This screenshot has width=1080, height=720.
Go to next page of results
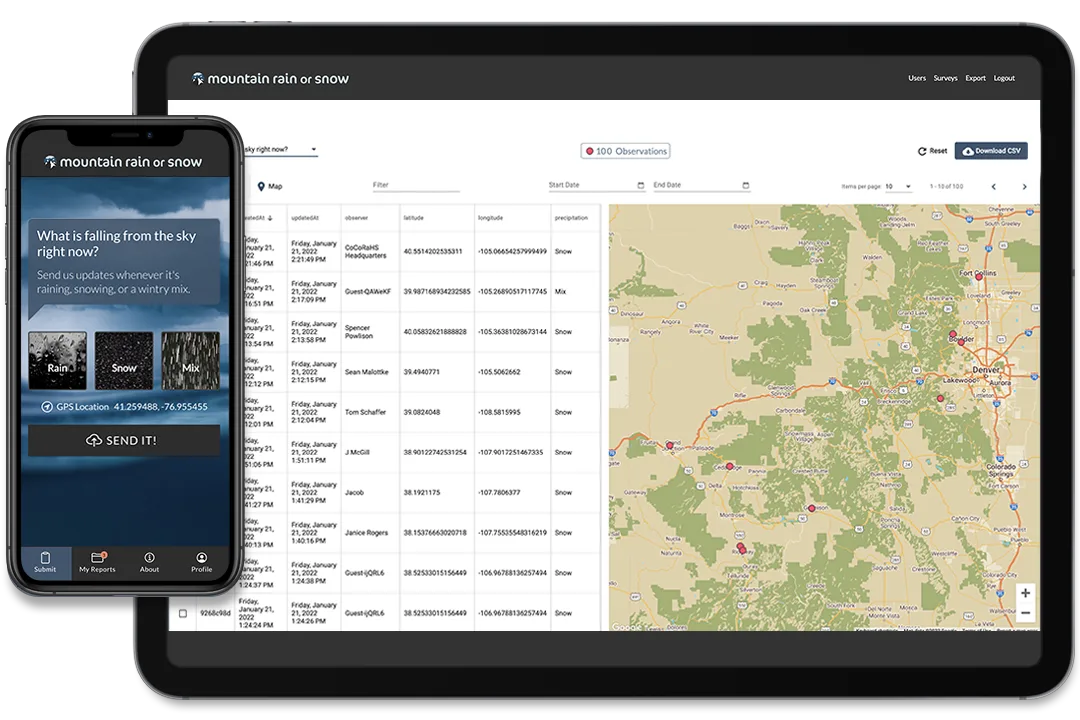coord(1024,187)
